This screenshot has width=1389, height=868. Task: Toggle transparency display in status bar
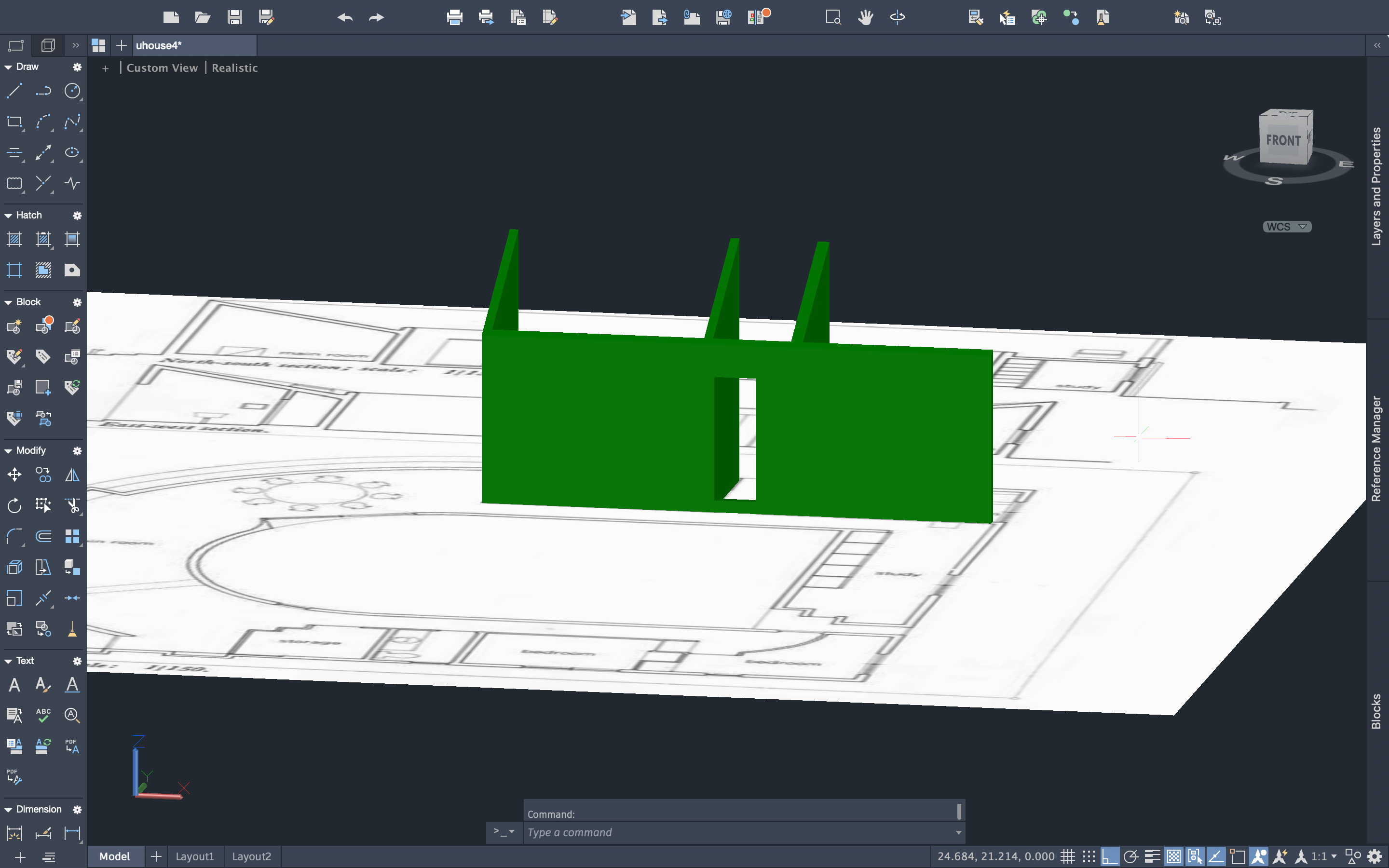click(x=1174, y=856)
